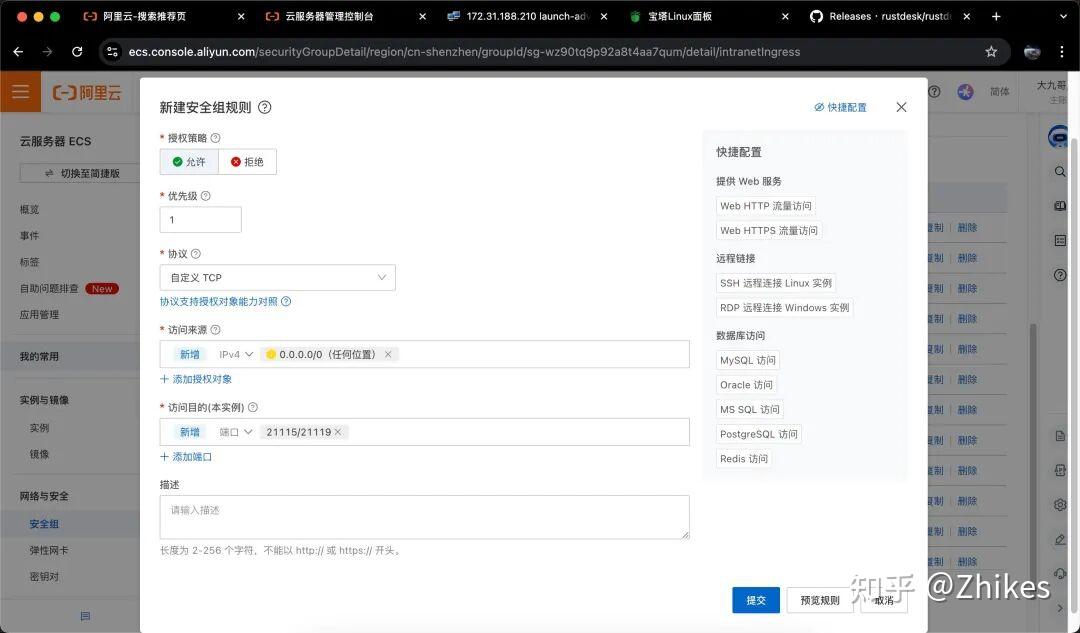Select the 允许 policy option
1080x633 pixels.
tap(189, 162)
